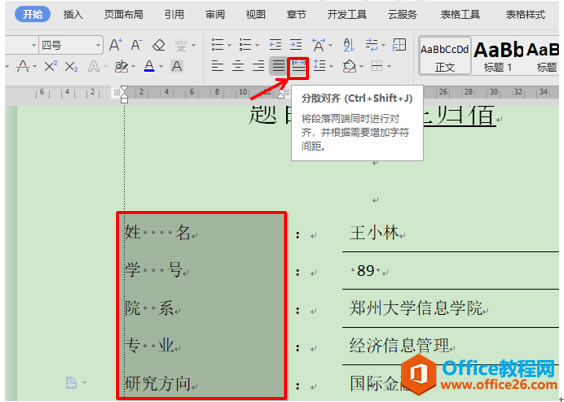Open the 视图 tab
Image resolution: width=564 pixels, height=402 pixels.
click(x=256, y=14)
